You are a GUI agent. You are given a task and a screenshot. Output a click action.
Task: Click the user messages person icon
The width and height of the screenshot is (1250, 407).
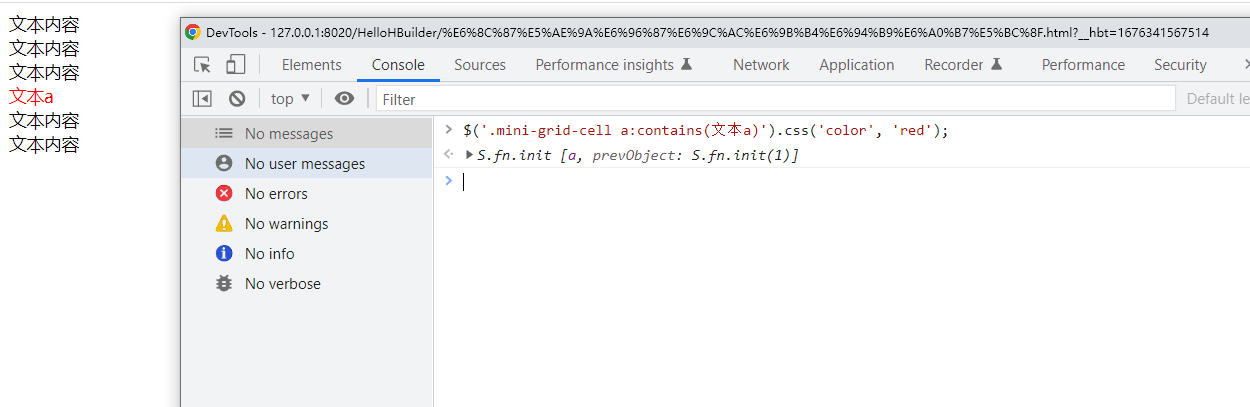(x=224, y=164)
